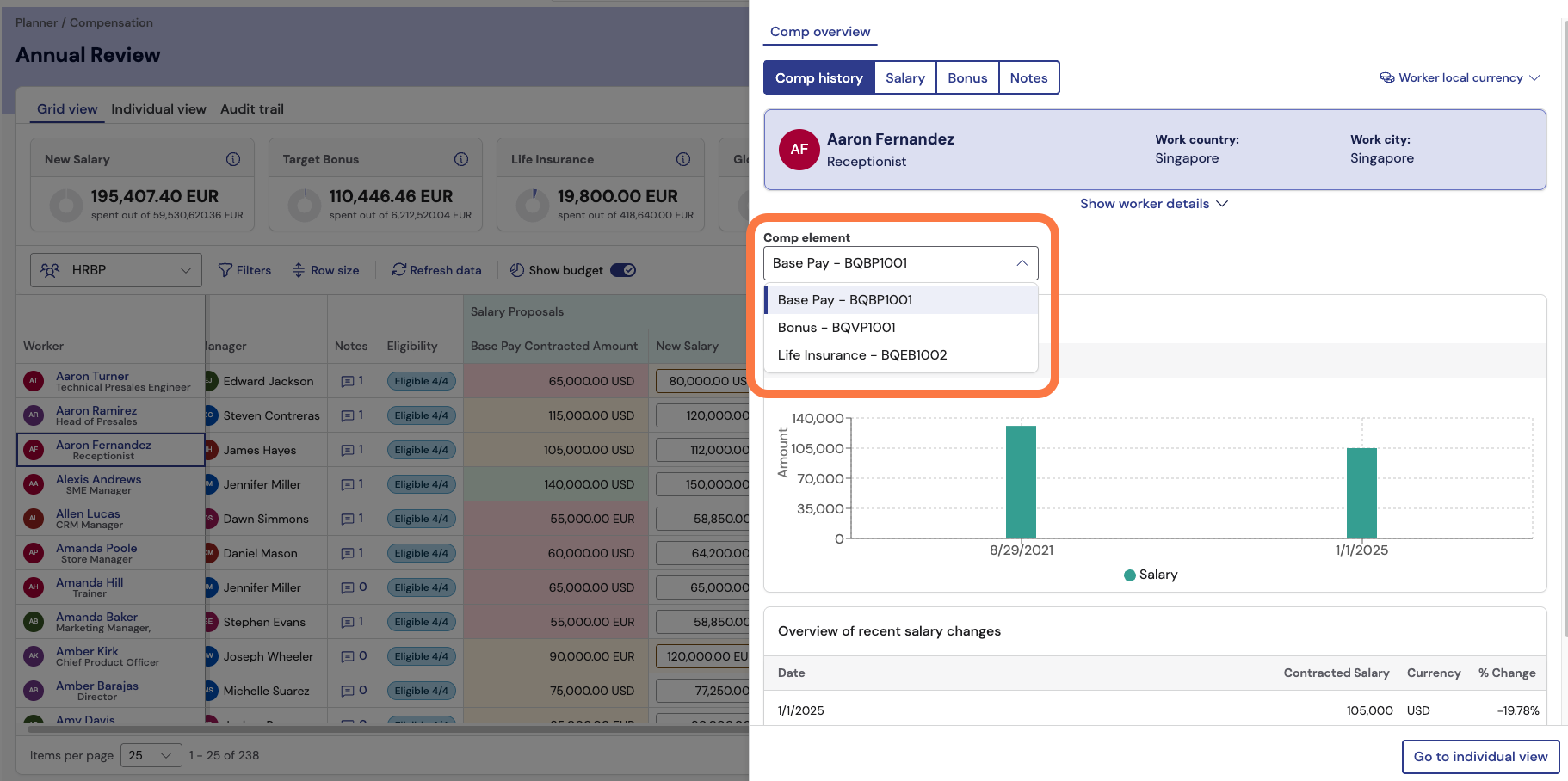Screen dimensions: 1568x781
Task: Open the Filters funnel icon
Action: 225,270
